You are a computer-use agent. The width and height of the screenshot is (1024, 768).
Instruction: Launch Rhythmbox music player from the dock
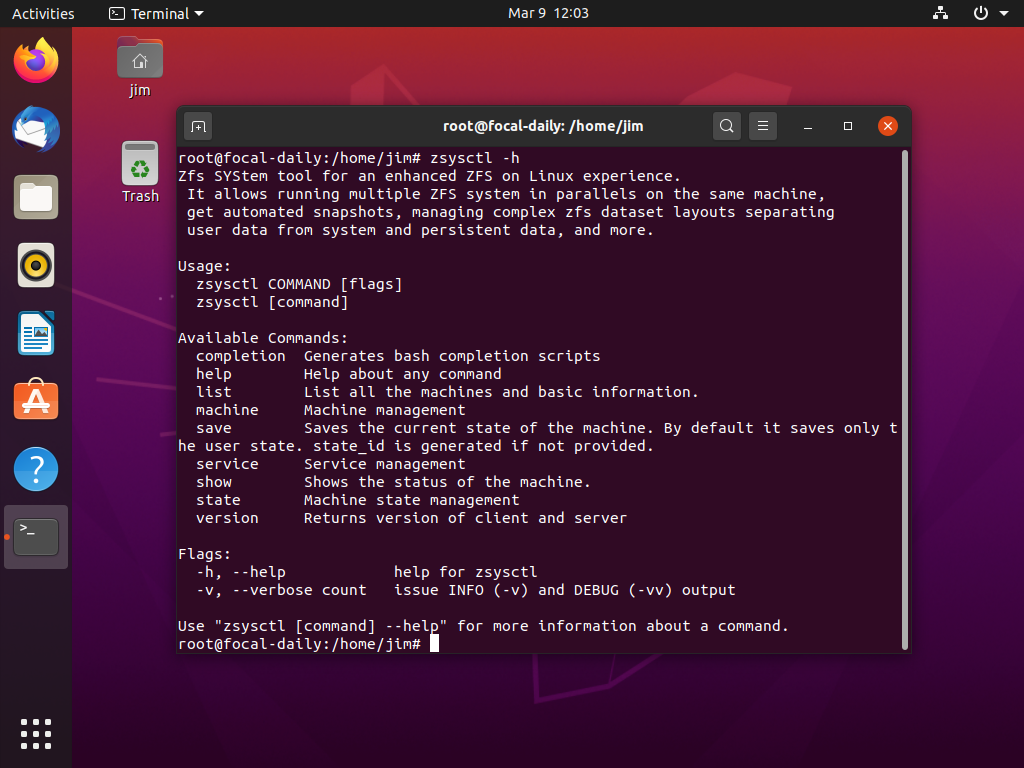click(35, 265)
